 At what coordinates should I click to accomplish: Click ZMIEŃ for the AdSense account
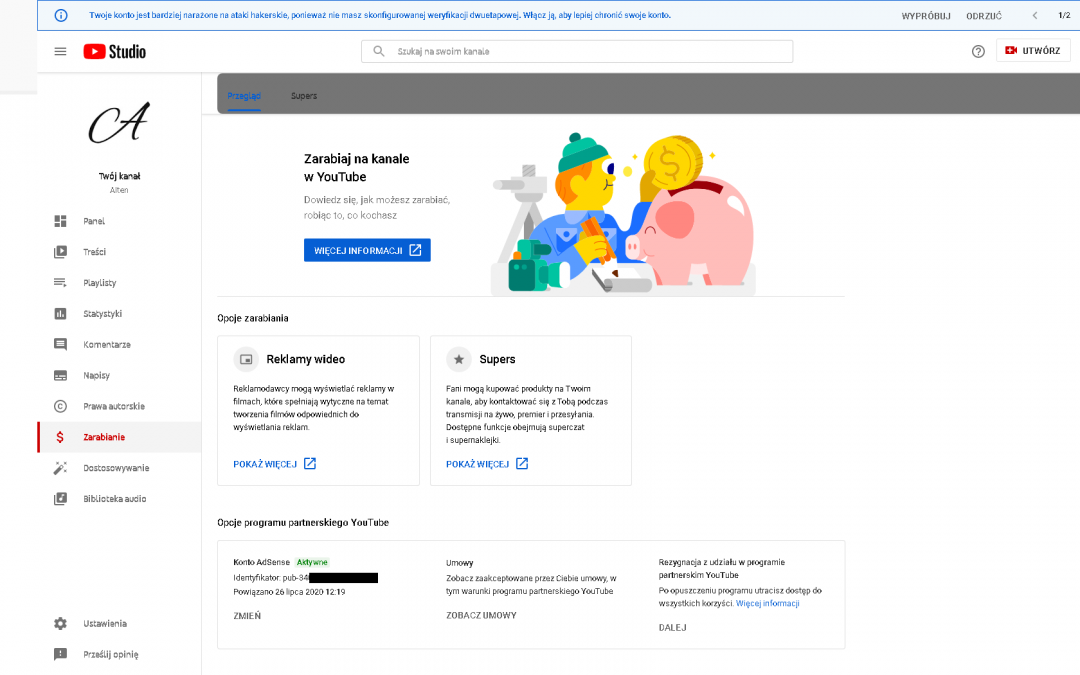click(x=247, y=616)
